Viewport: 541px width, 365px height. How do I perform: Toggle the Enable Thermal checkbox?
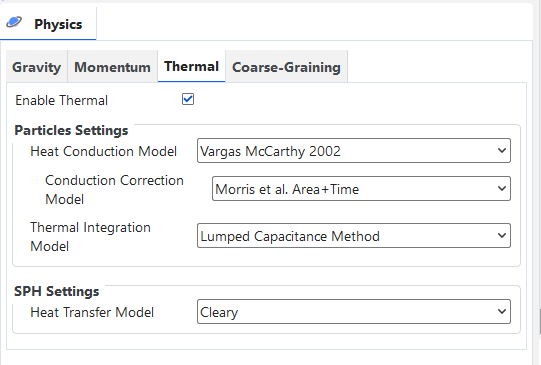pyautogui.click(x=188, y=99)
